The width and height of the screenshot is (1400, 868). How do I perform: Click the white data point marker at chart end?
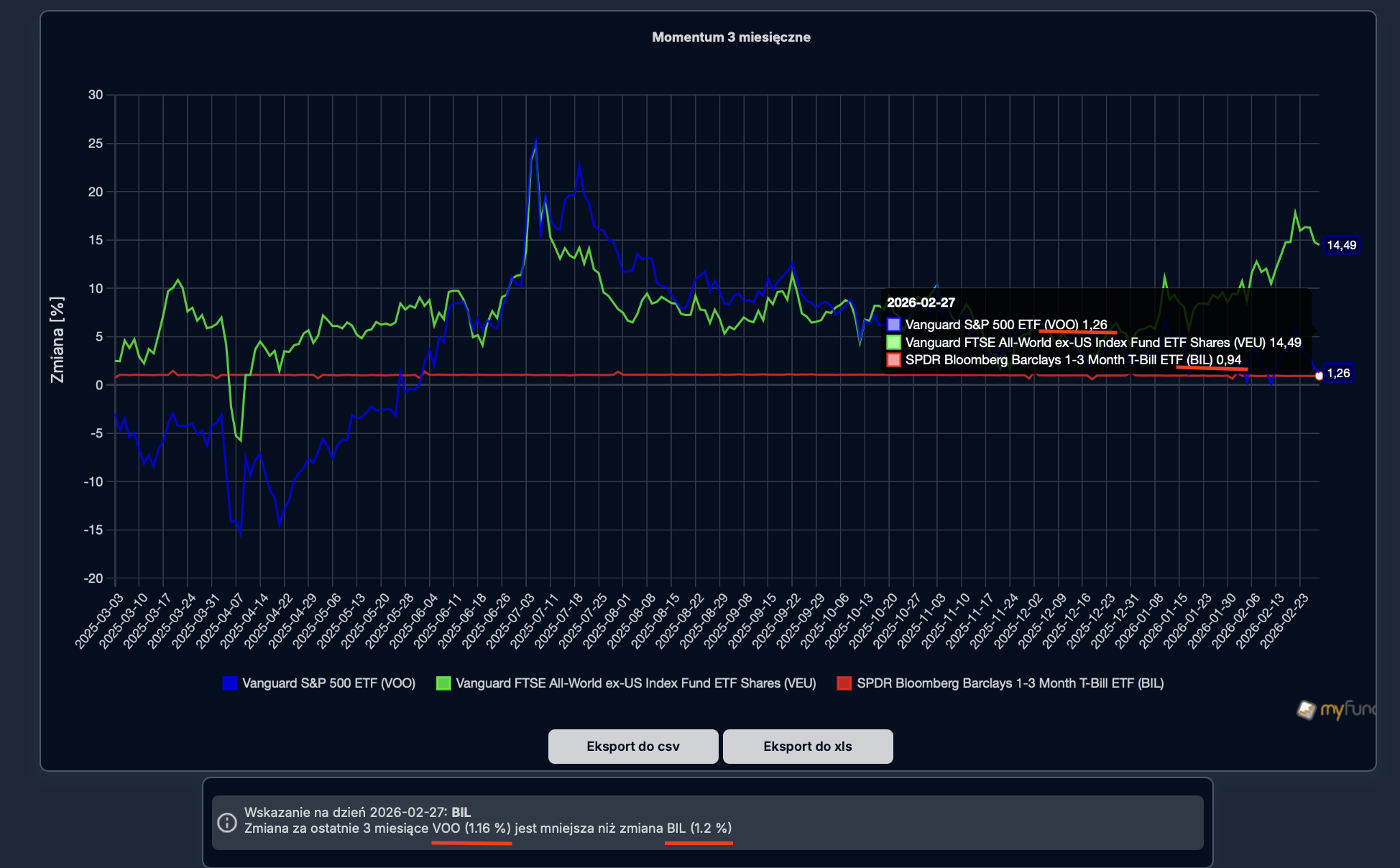click(1319, 376)
